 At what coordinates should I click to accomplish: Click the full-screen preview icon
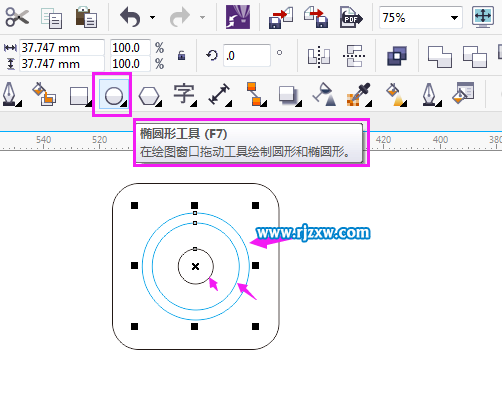click(x=483, y=17)
